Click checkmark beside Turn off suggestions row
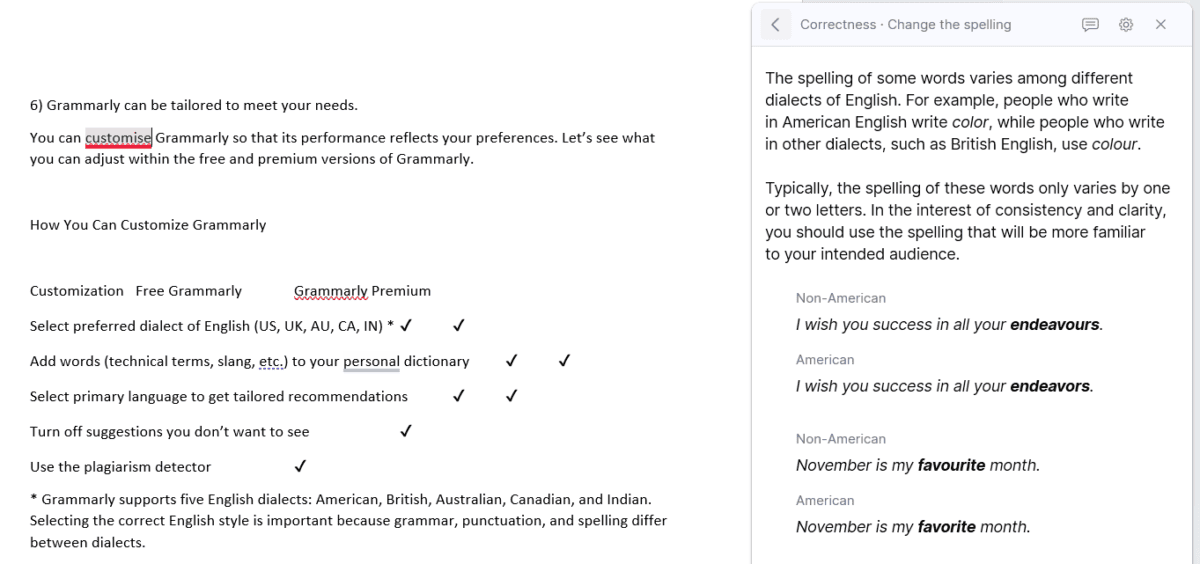The image size is (1200, 564). (x=406, y=432)
